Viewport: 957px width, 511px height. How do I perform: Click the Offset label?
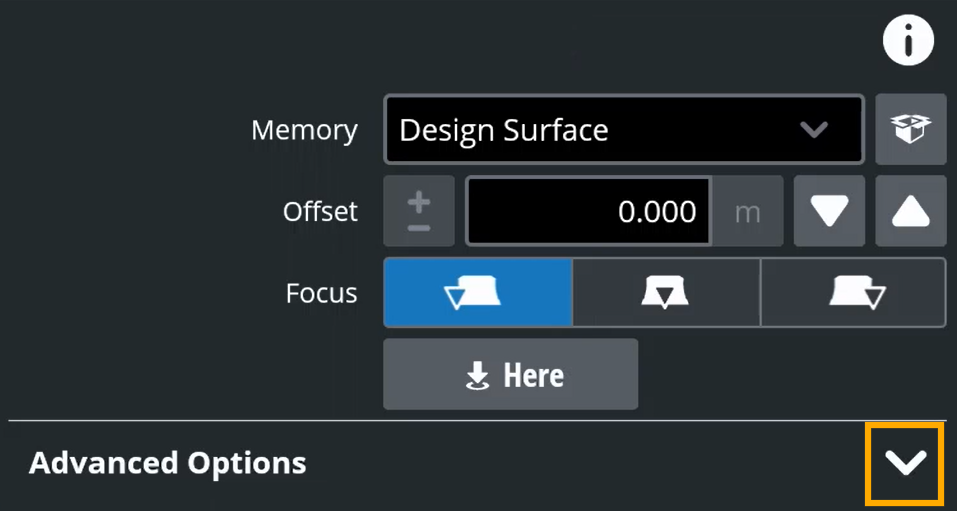click(x=320, y=211)
